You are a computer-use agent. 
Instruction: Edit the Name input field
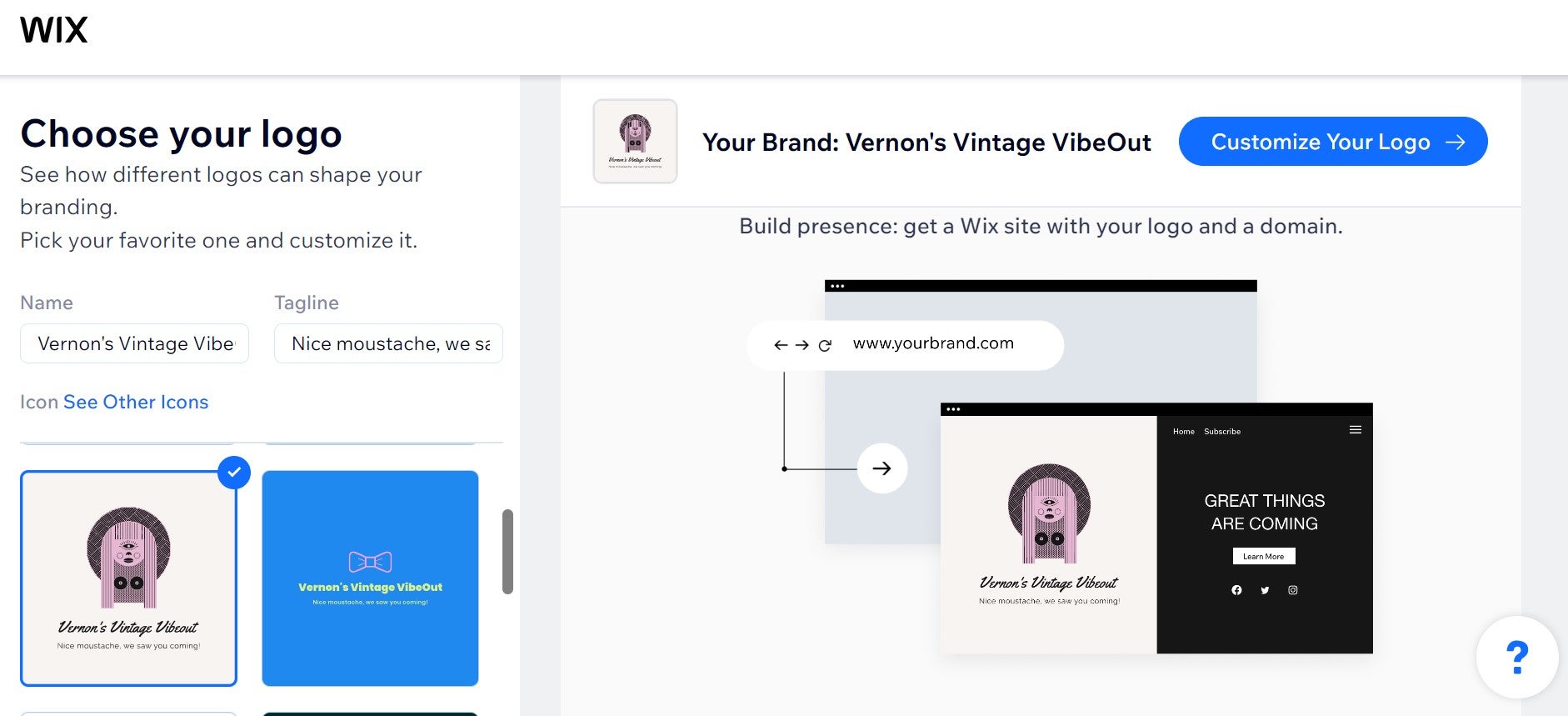click(x=135, y=343)
